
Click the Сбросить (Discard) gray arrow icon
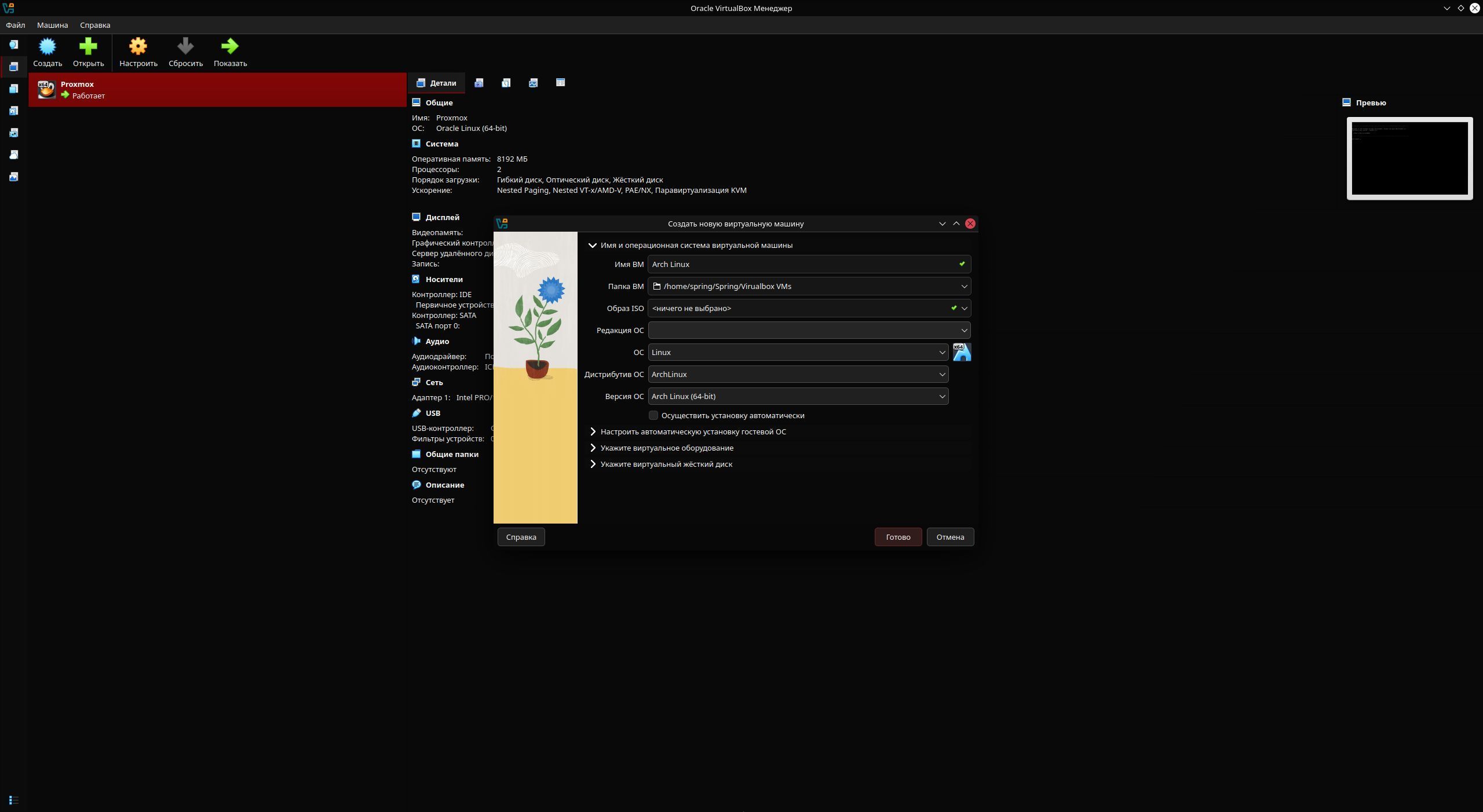(x=185, y=46)
